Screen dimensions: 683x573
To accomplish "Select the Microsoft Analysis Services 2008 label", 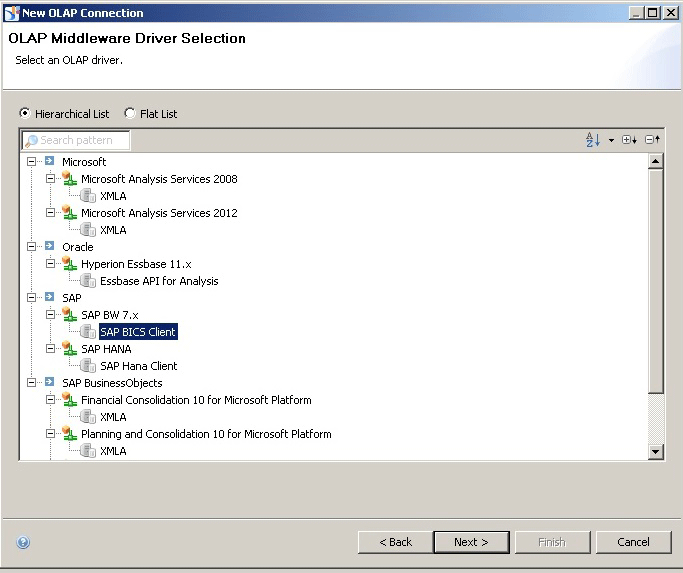I will (159, 179).
